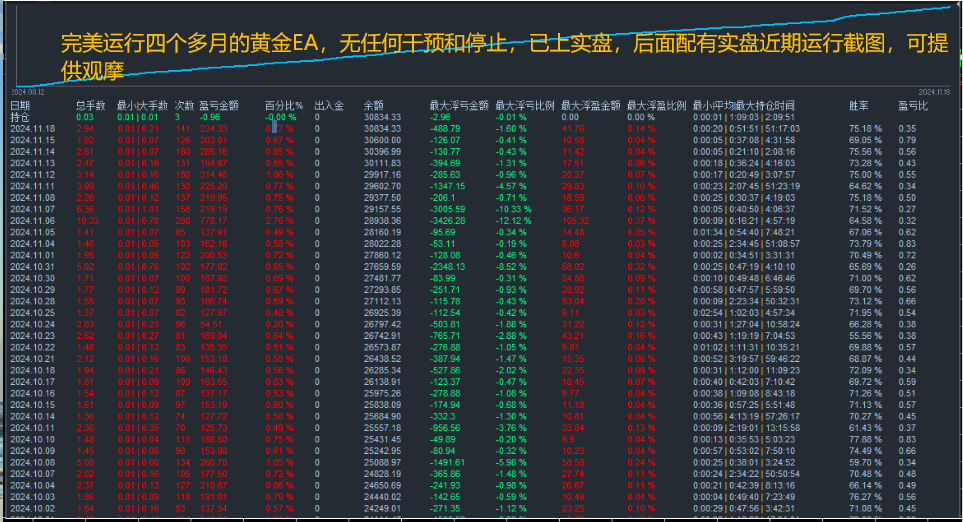Click max floating profit 105.32 cell

click(575, 221)
